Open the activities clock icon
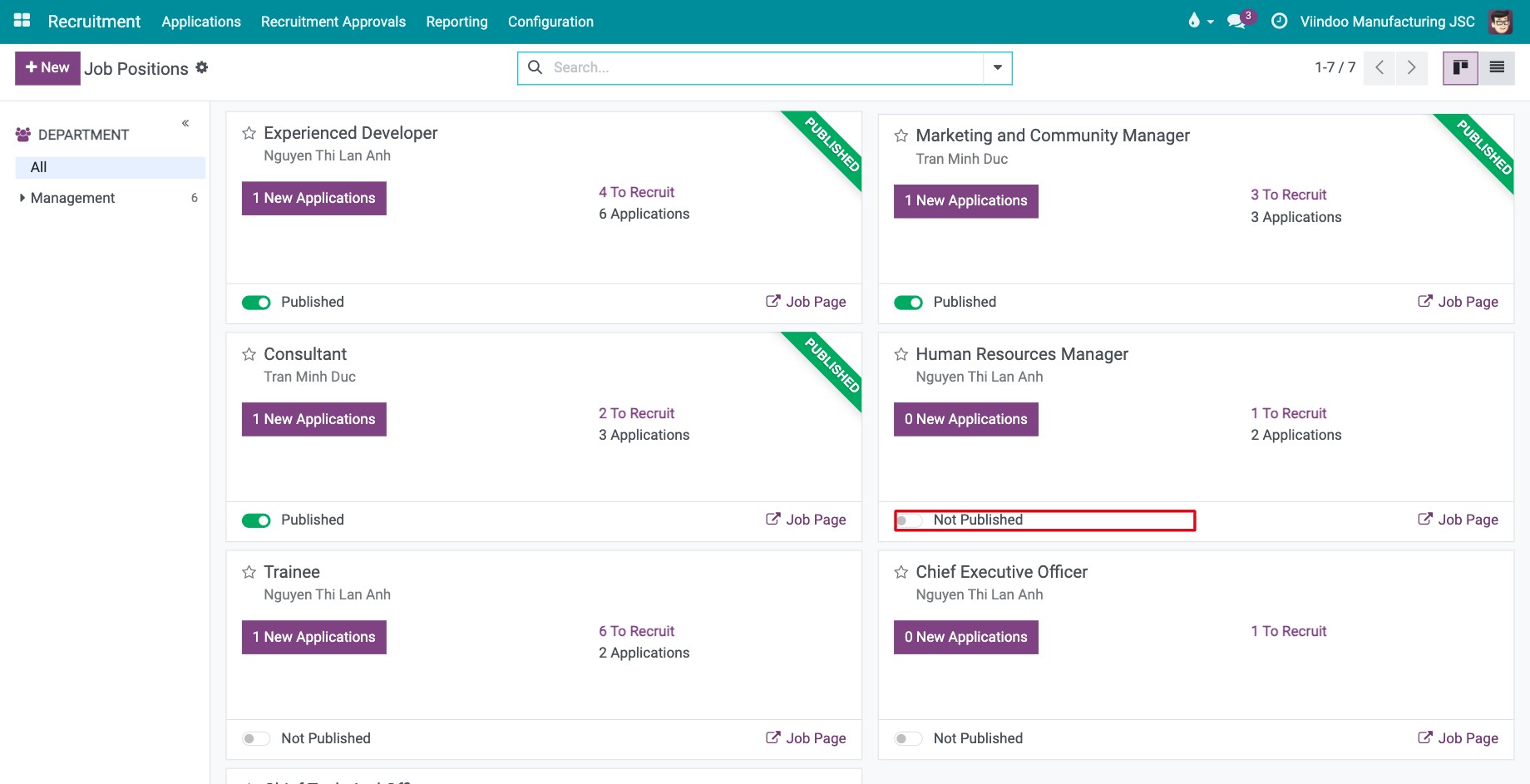Viewport: 1530px width, 784px height. click(x=1280, y=21)
